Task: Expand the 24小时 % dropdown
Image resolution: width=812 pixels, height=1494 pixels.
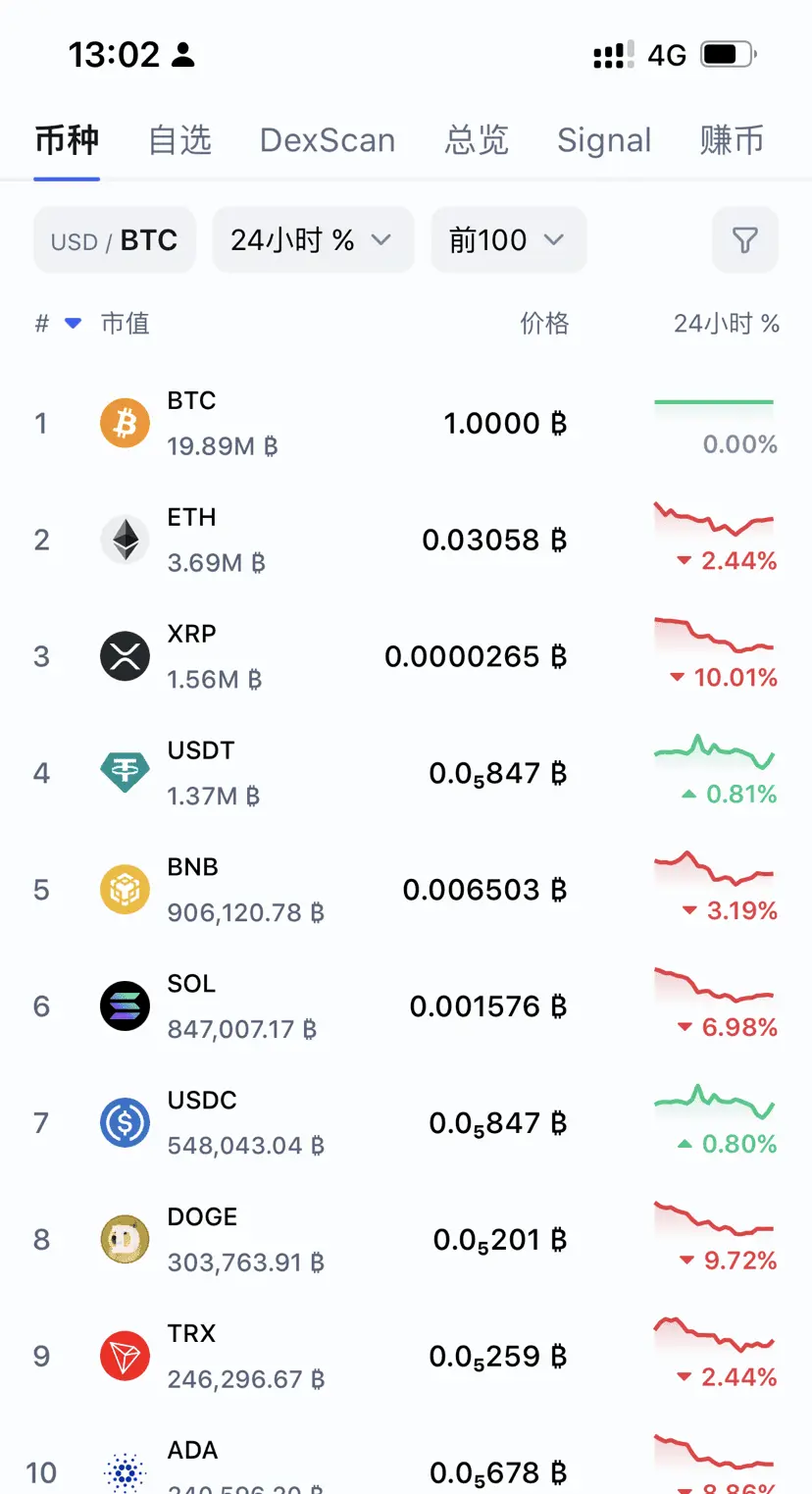Action: 313,240
